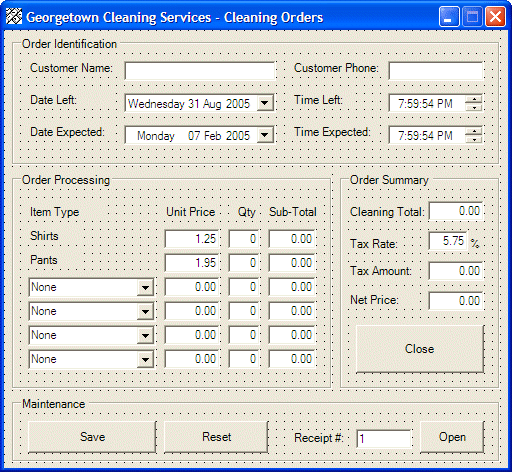The width and height of the screenshot is (512, 472).
Task: Click the Save button
Action: click(x=92, y=437)
